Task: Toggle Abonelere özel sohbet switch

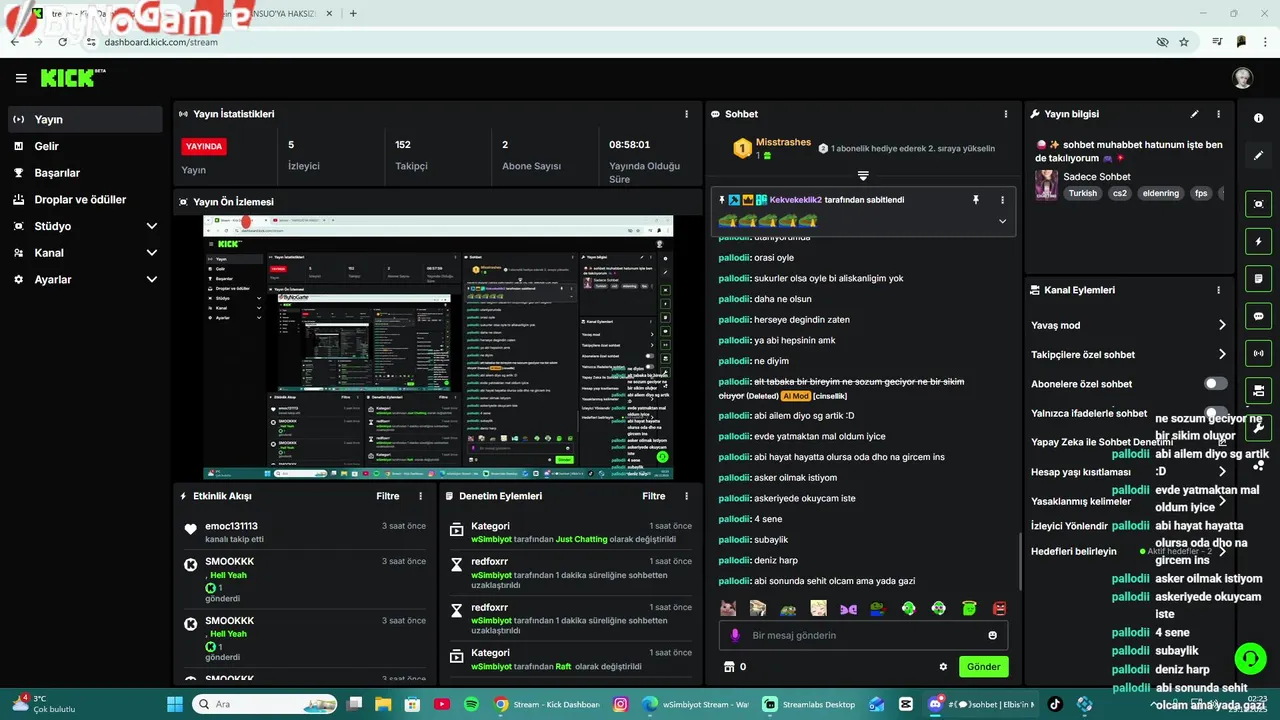Action: pyautogui.click(x=1216, y=384)
